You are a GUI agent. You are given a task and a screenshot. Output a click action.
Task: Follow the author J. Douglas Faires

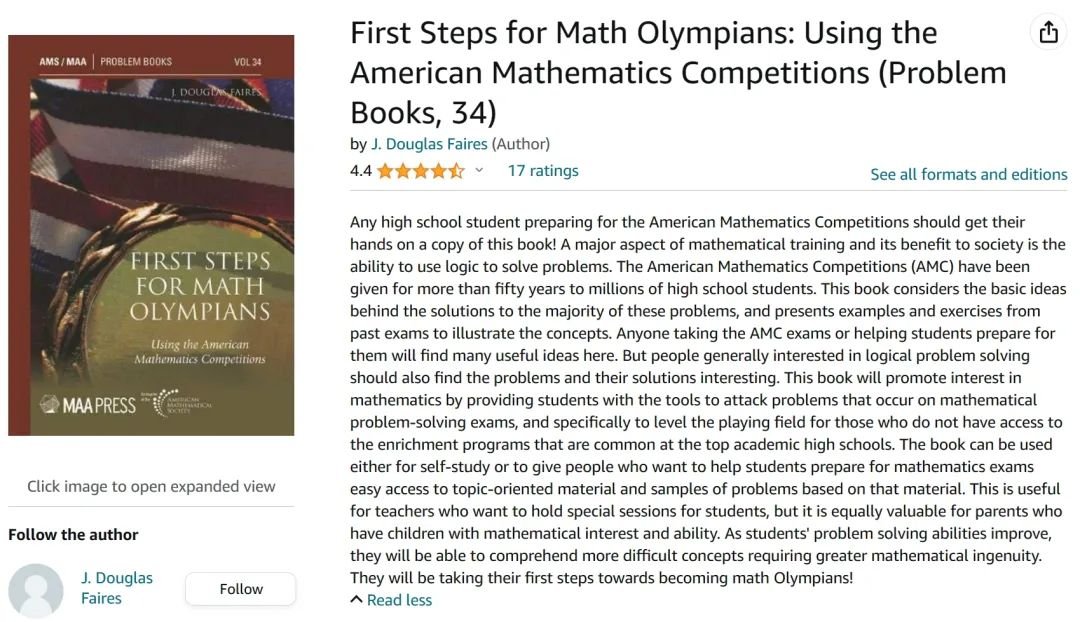tap(240, 589)
